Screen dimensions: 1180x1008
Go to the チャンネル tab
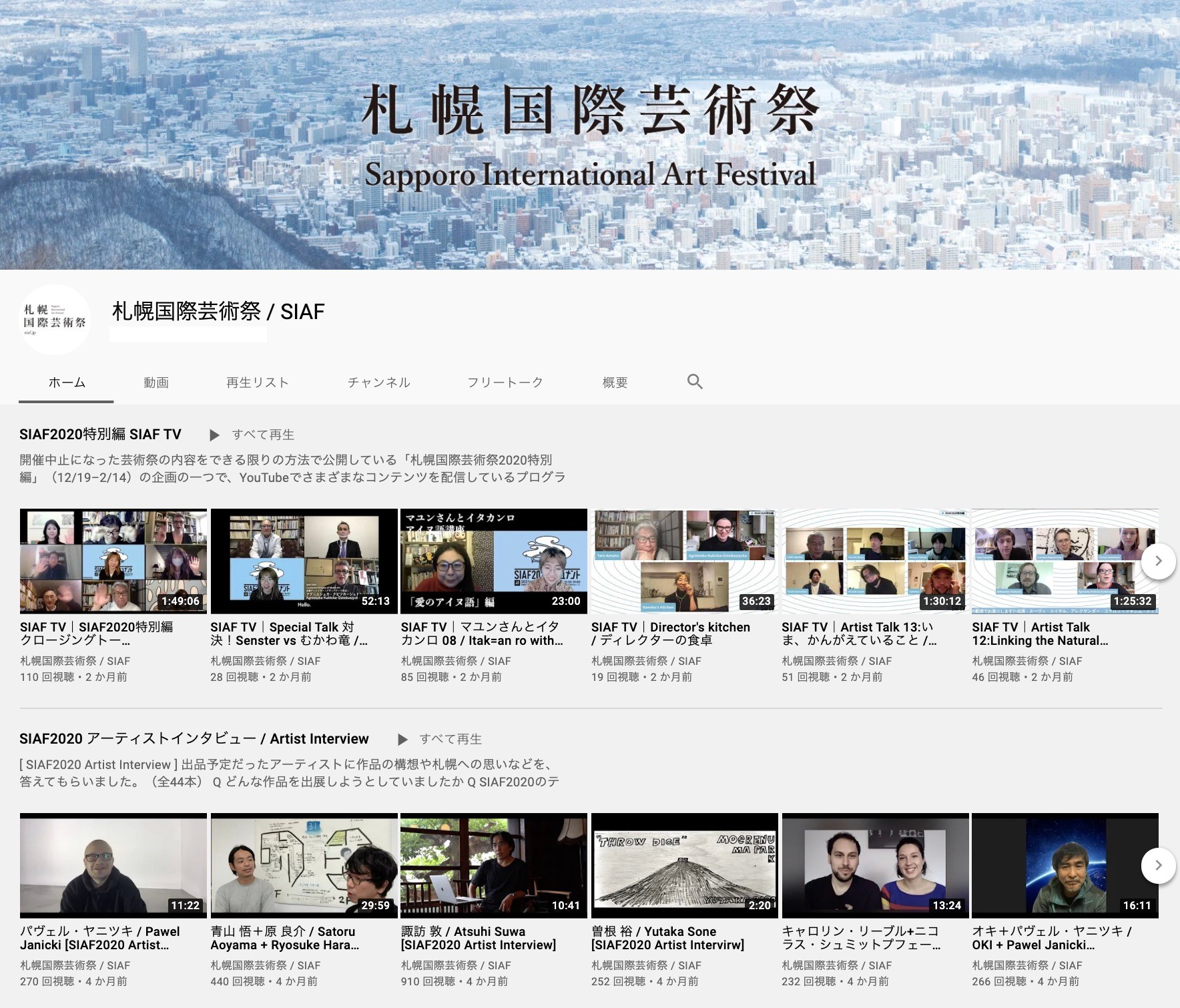pos(378,383)
